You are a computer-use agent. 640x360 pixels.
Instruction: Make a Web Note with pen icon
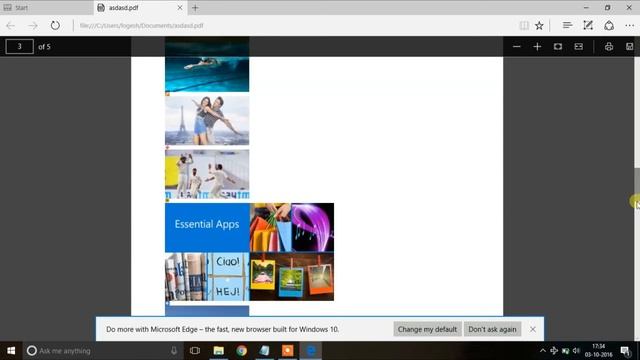[x=588, y=26]
